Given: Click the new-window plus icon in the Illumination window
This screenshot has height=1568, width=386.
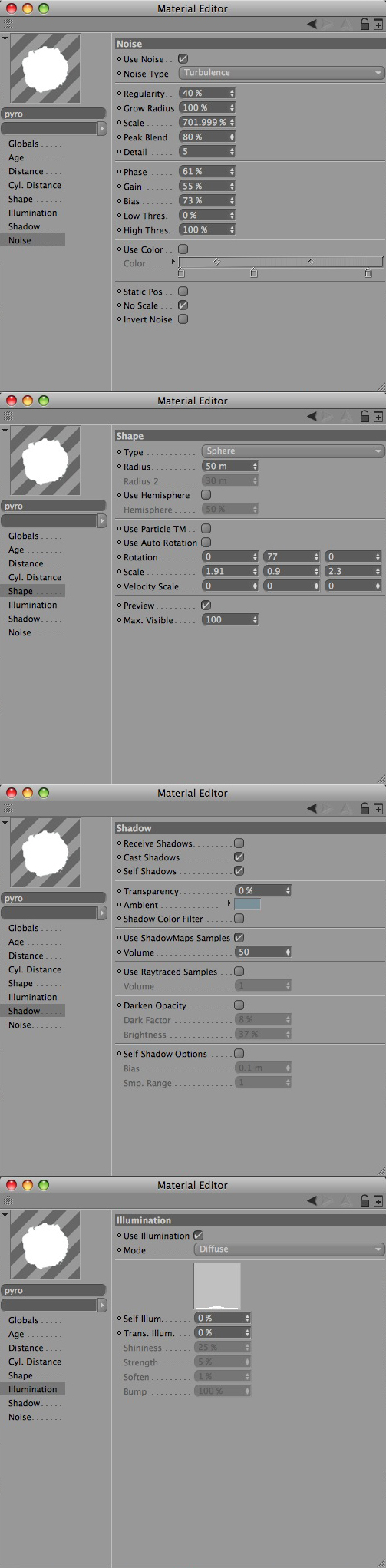Looking at the screenshot, I should click(378, 1201).
